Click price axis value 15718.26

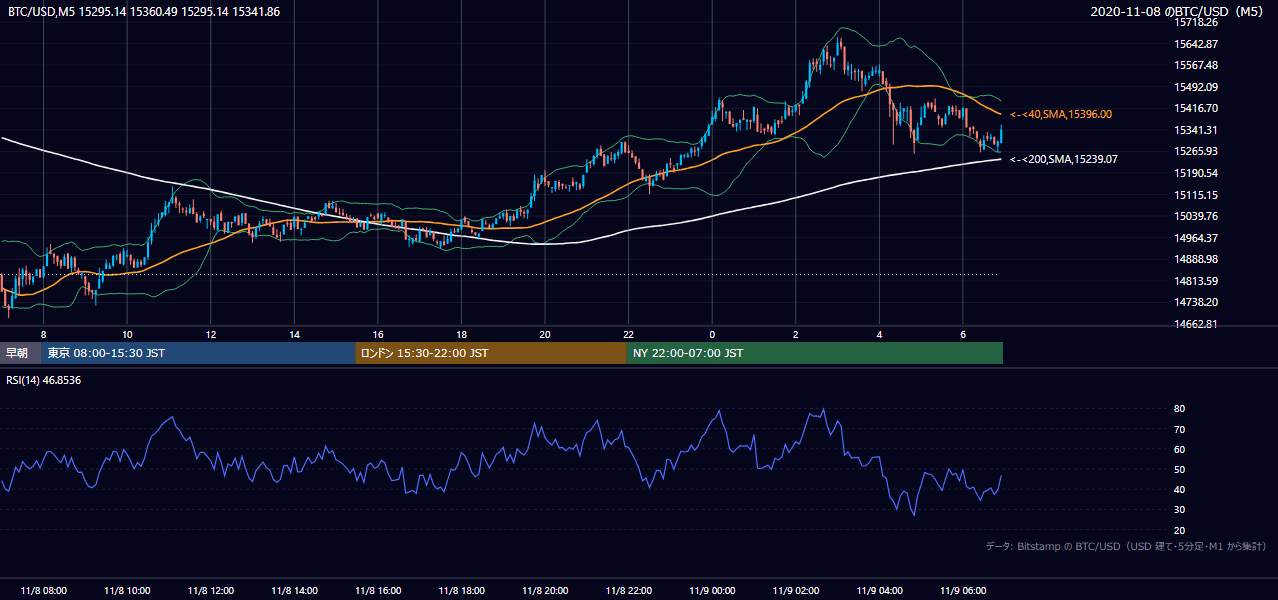[x=1196, y=22]
